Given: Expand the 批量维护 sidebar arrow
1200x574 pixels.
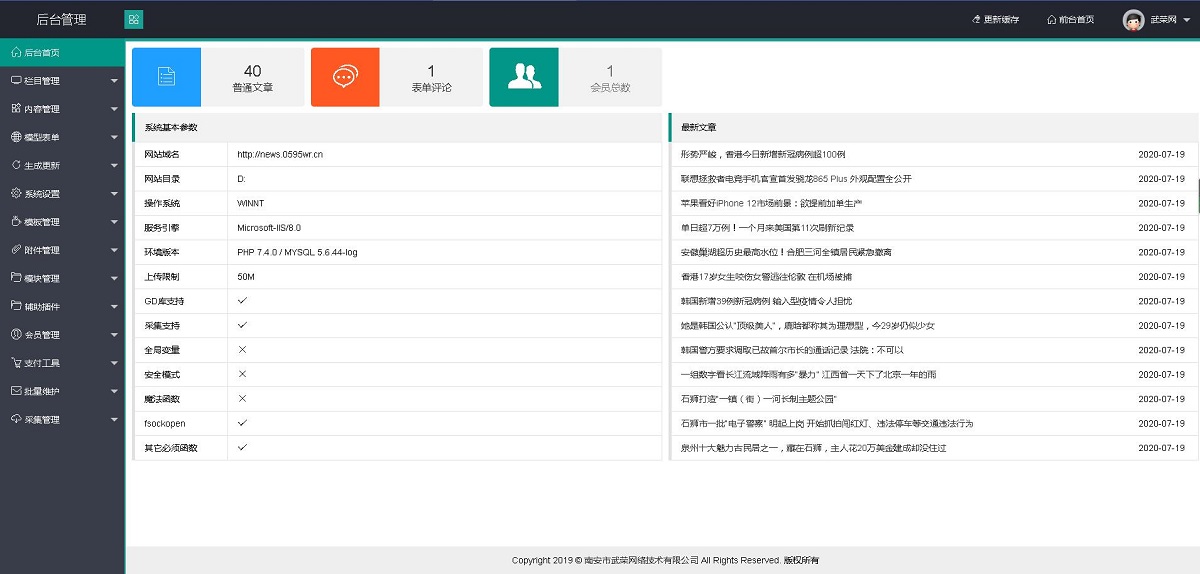Looking at the screenshot, I should 114,391.
